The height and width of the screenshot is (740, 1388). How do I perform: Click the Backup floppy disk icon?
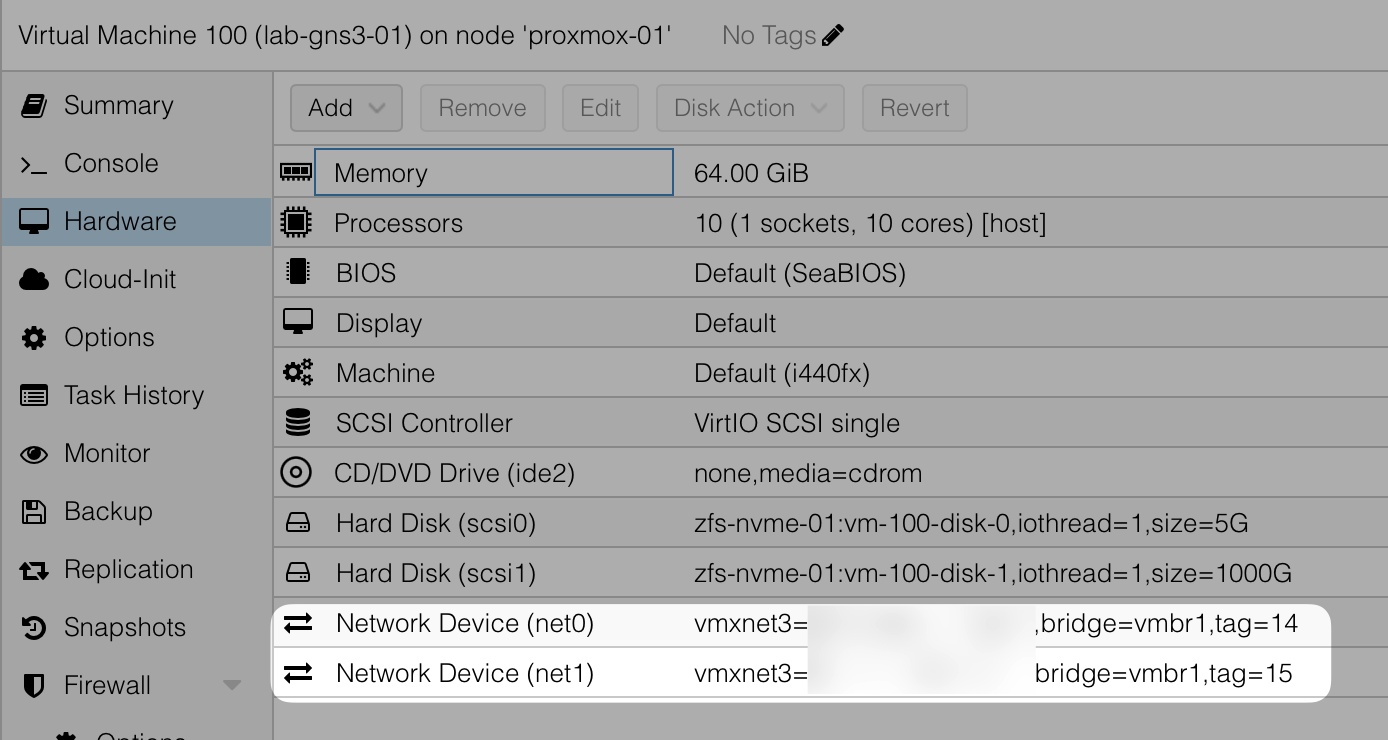click(x=34, y=512)
